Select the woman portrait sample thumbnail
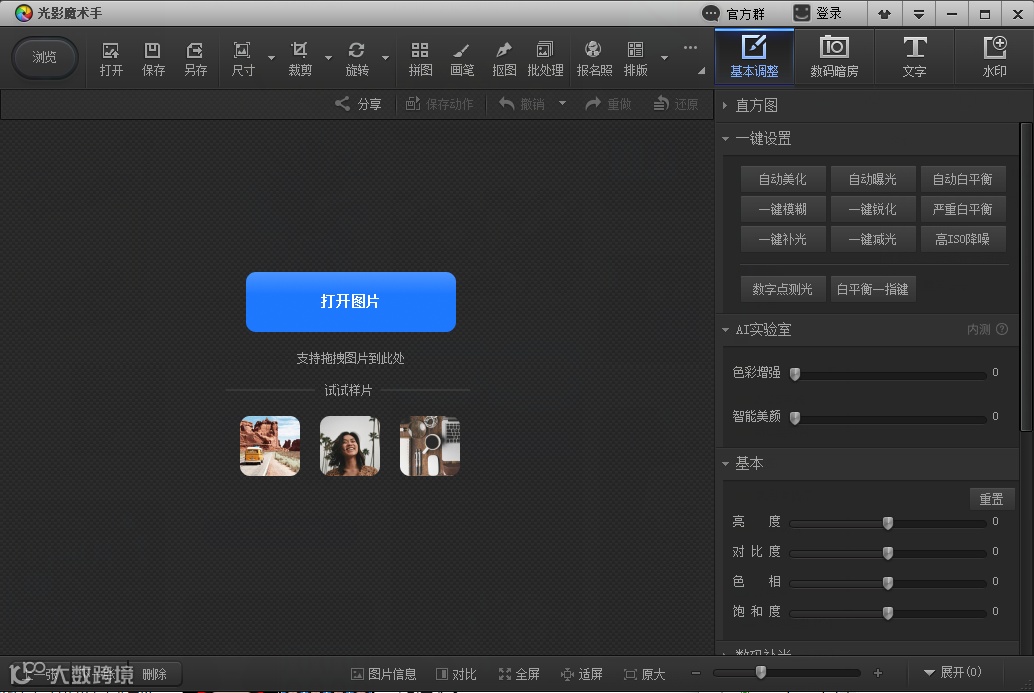Image resolution: width=1034 pixels, height=693 pixels. click(350, 446)
